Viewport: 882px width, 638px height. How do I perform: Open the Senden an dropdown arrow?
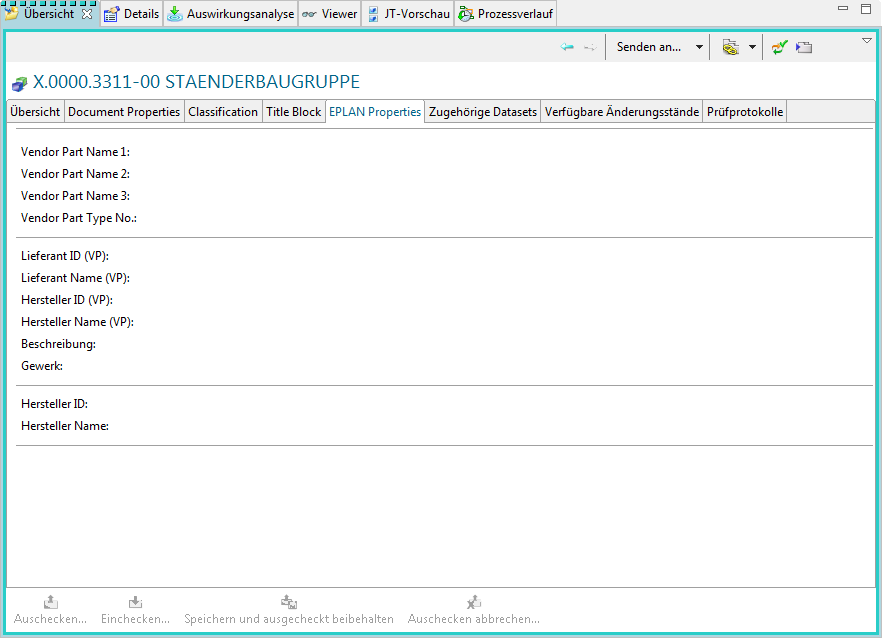699,47
